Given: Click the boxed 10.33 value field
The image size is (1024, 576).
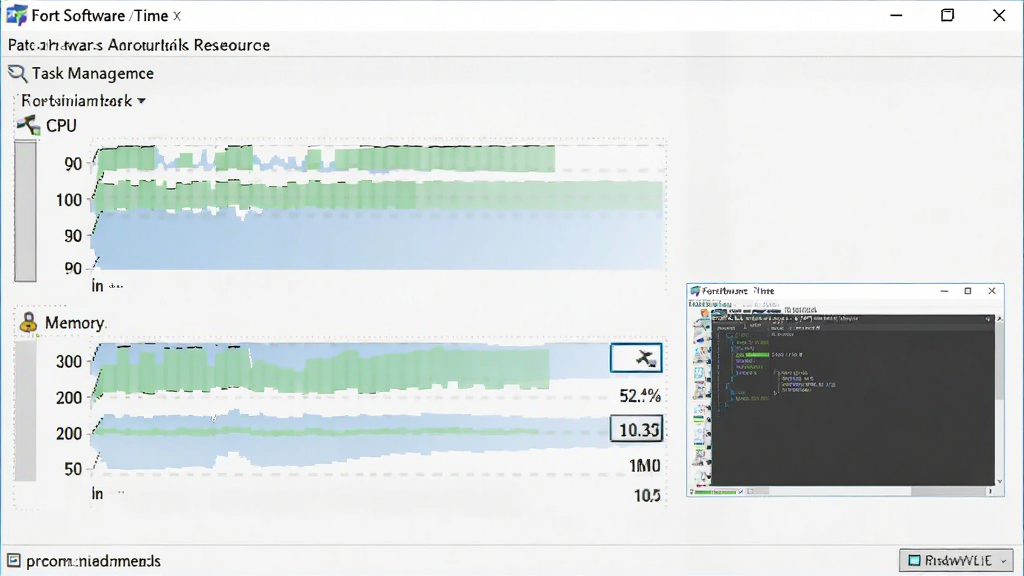Looking at the screenshot, I should coord(636,430).
